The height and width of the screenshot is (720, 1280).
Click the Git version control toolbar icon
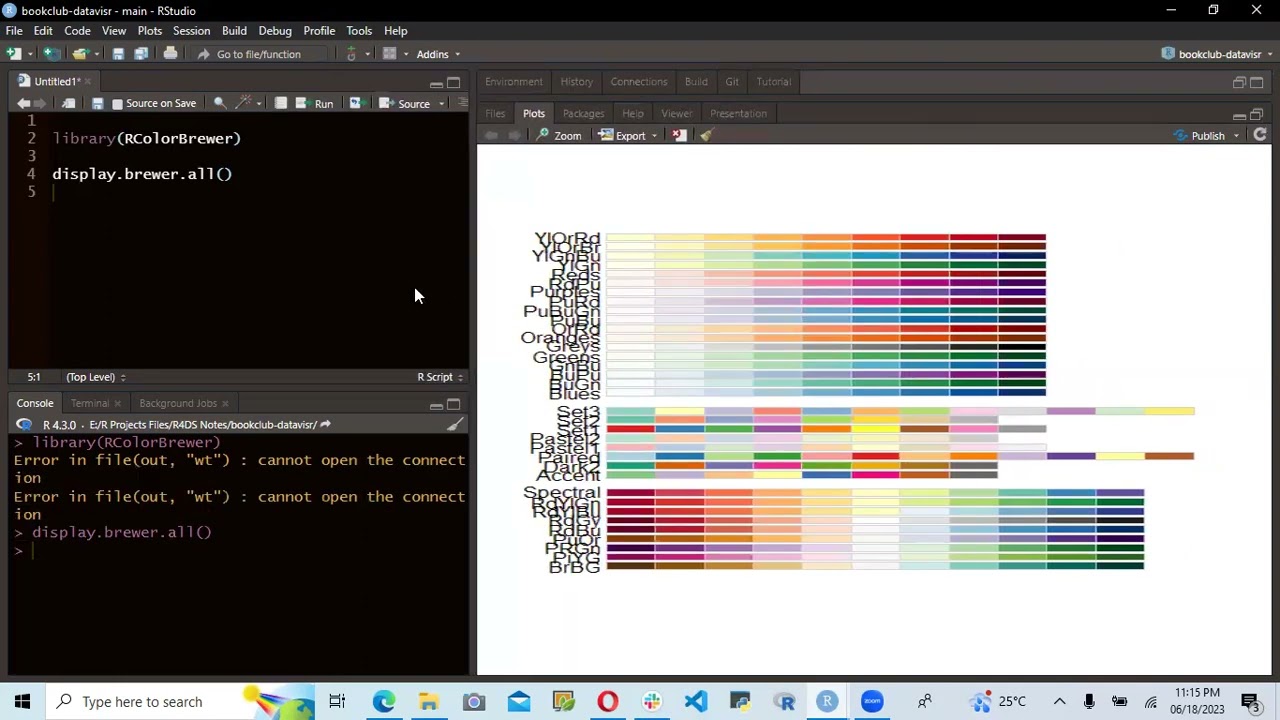coord(351,54)
